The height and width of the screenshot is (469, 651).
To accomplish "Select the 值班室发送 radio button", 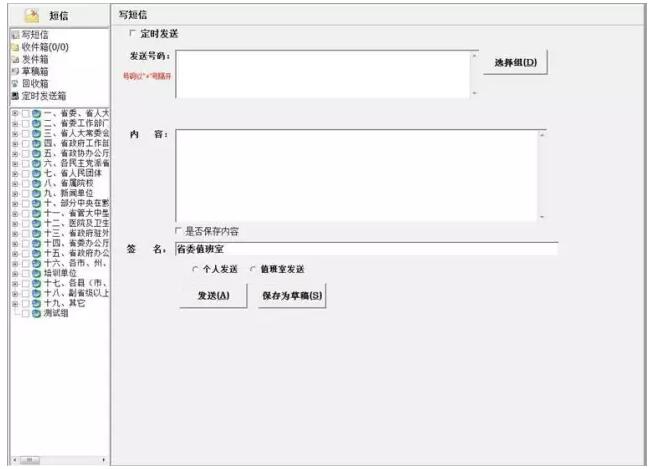I will (252, 269).
